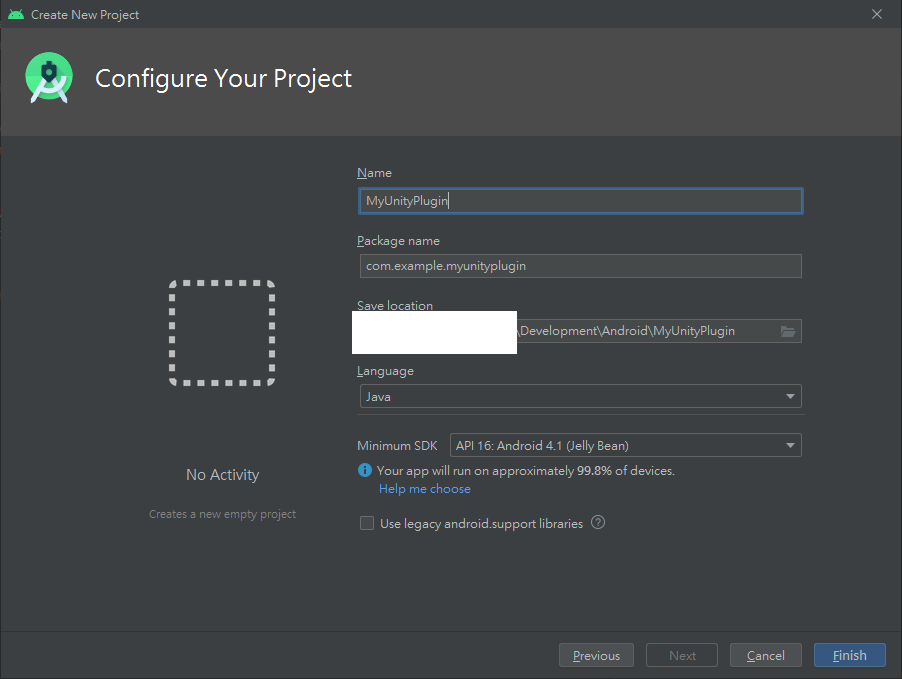This screenshot has width=902, height=679.
Task: Click the info icon beside device coverage
Action: pos(365,470)
